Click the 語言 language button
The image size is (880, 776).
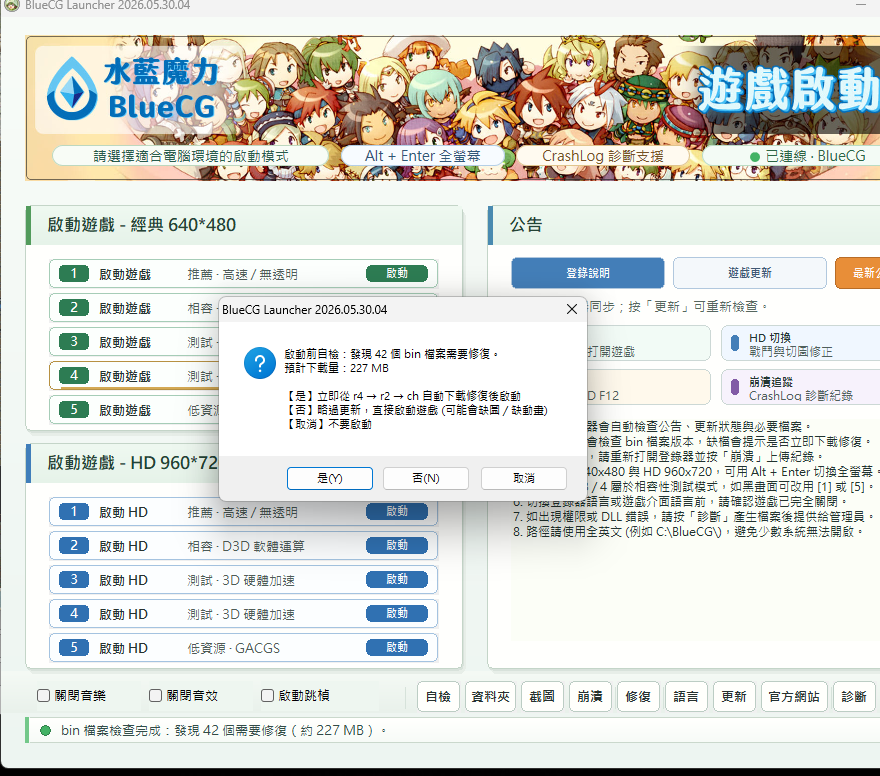pos(686,696)
